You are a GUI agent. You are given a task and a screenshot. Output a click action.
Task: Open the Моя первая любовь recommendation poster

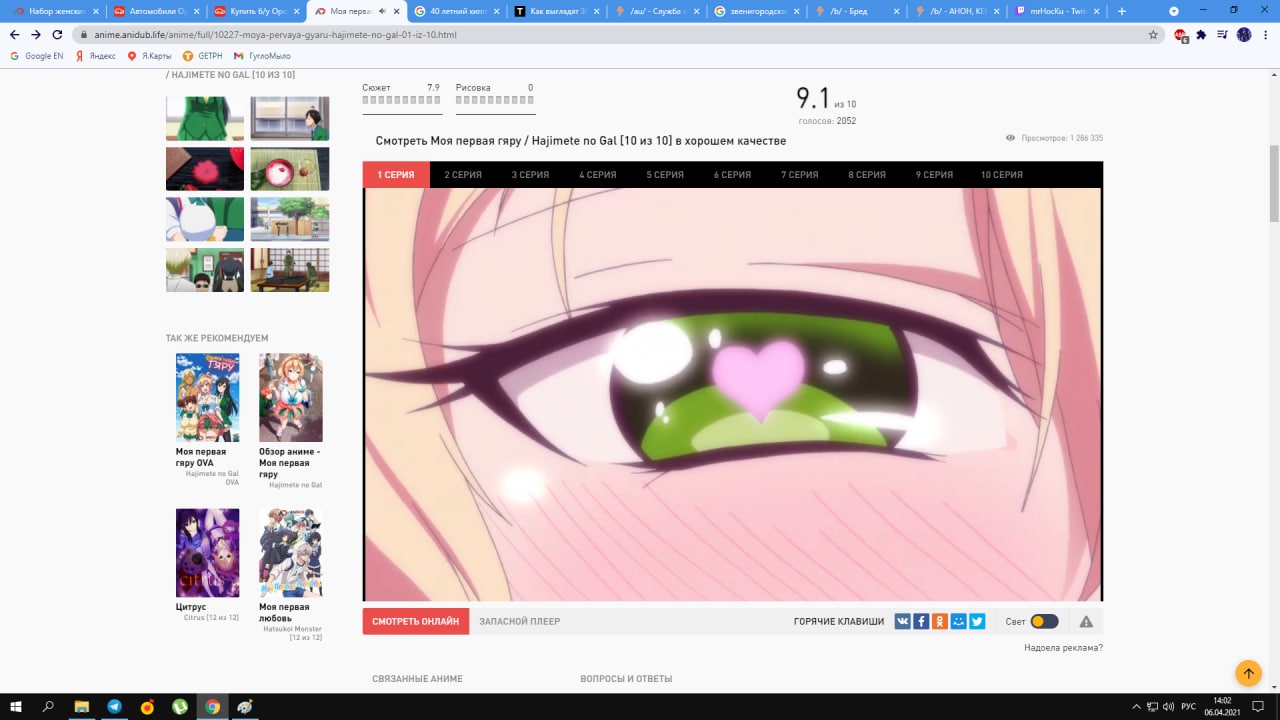tap(291, 553)
